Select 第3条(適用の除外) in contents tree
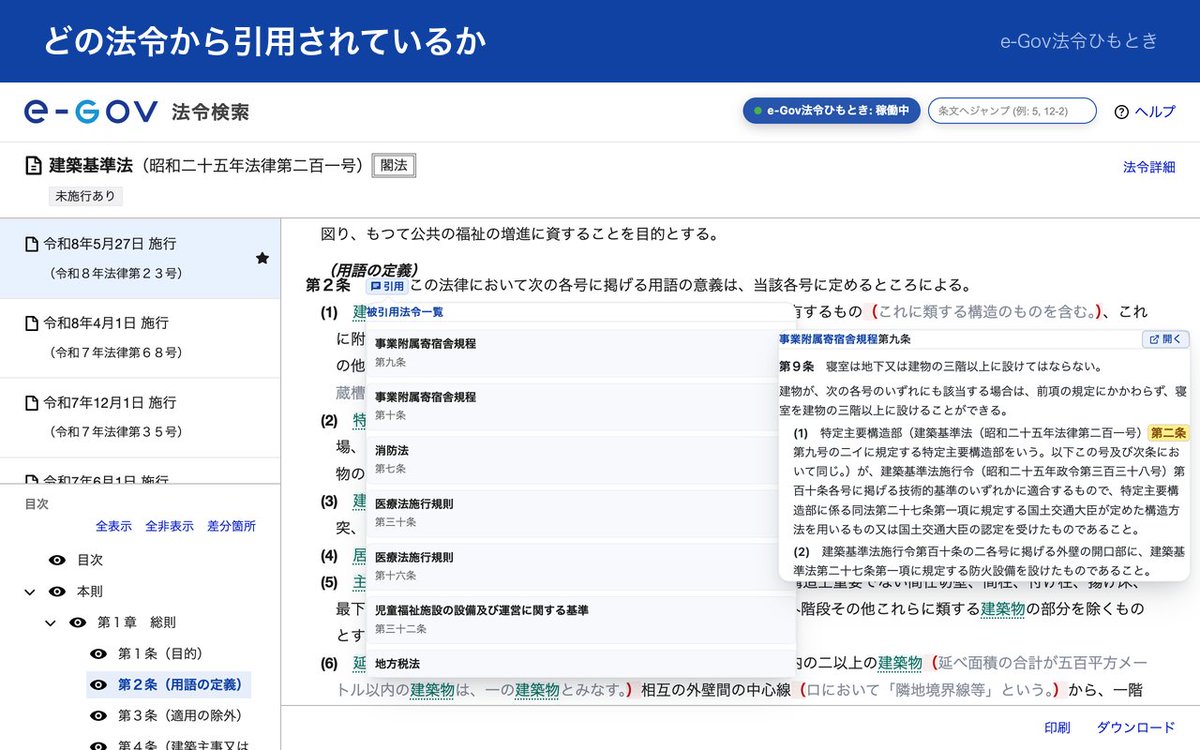 (180, 716)
